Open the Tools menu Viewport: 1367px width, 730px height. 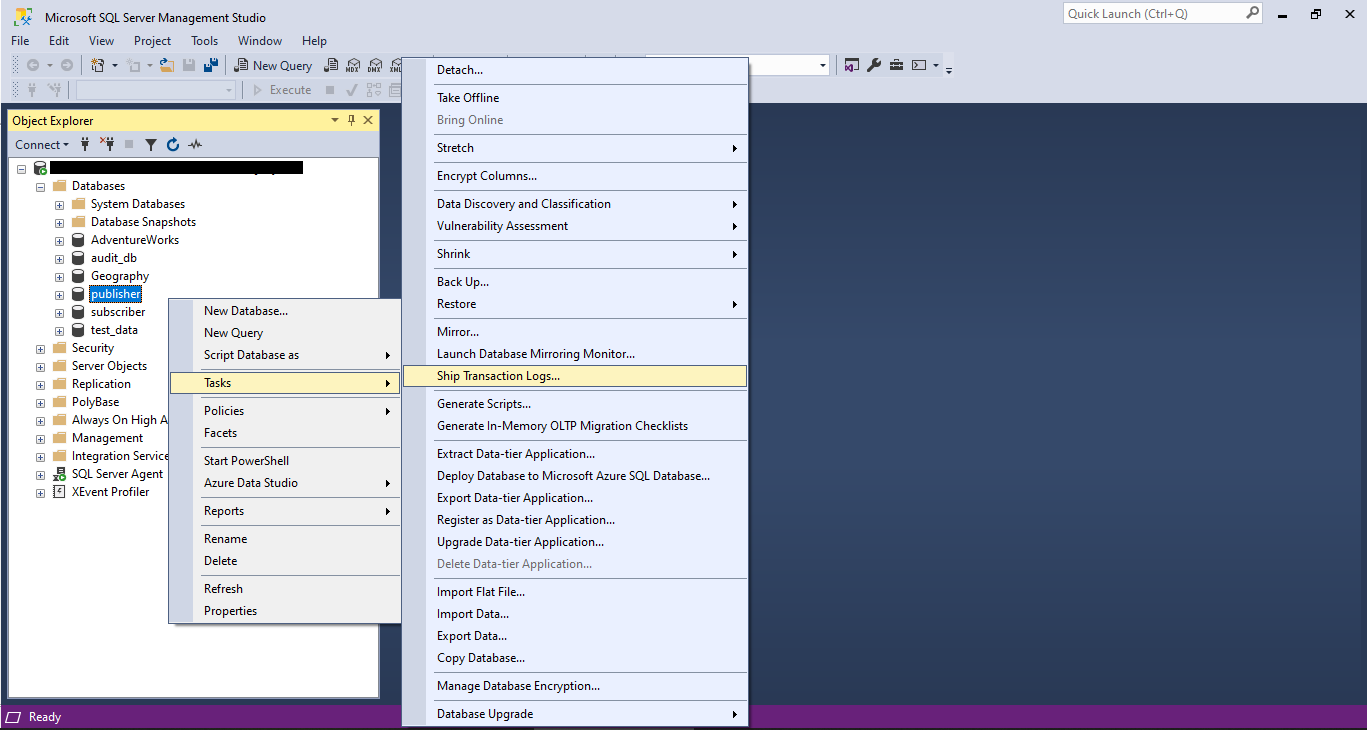click(x=204, y=40)
